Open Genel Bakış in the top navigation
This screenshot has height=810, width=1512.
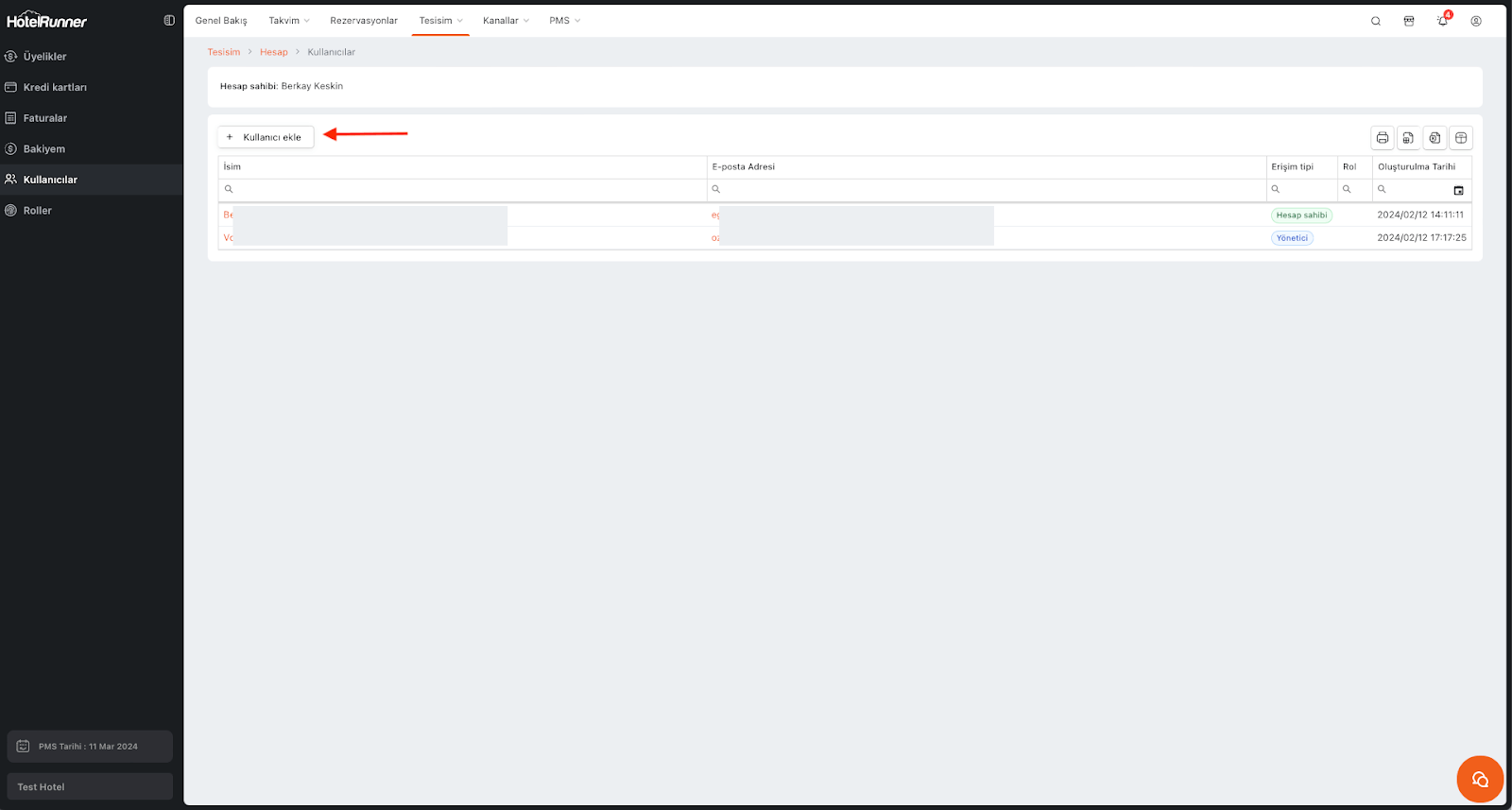tap(221, 21)
